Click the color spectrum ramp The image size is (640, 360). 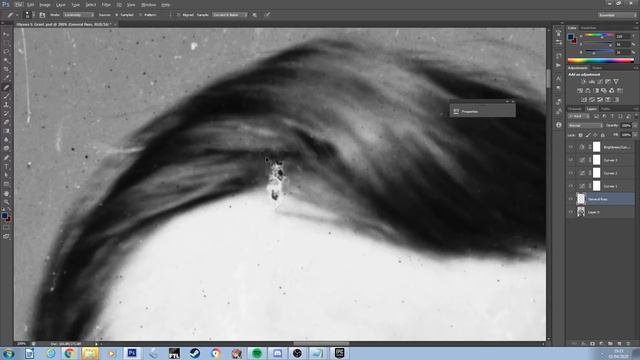coord(600,60)
